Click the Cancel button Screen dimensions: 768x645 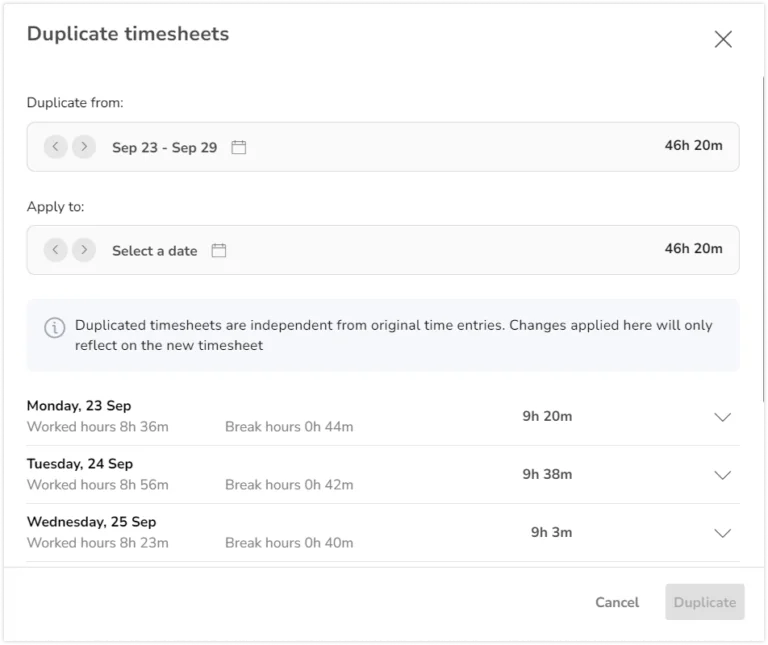pos(617,602)
